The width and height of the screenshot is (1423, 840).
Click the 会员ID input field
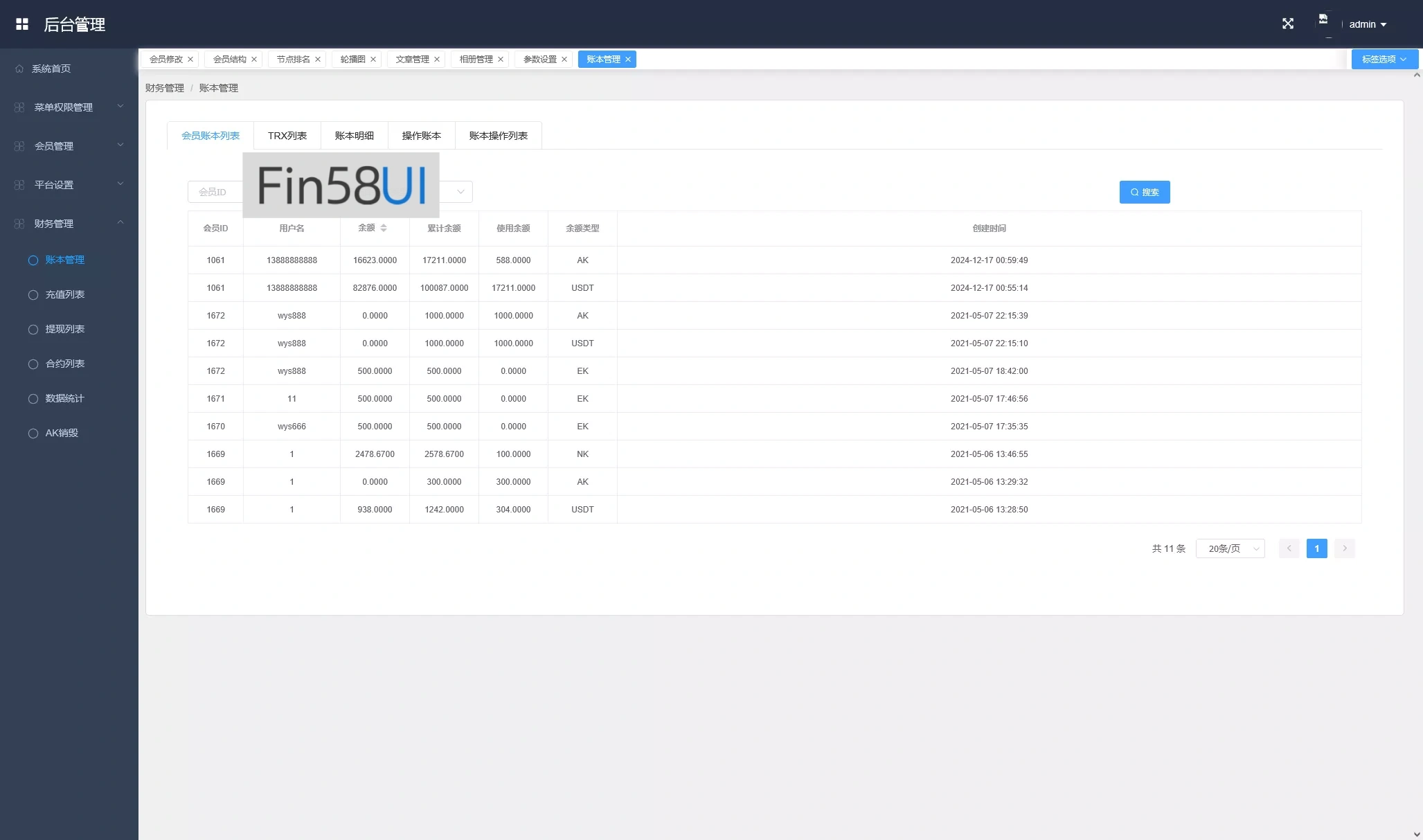[x=215, y=193]
